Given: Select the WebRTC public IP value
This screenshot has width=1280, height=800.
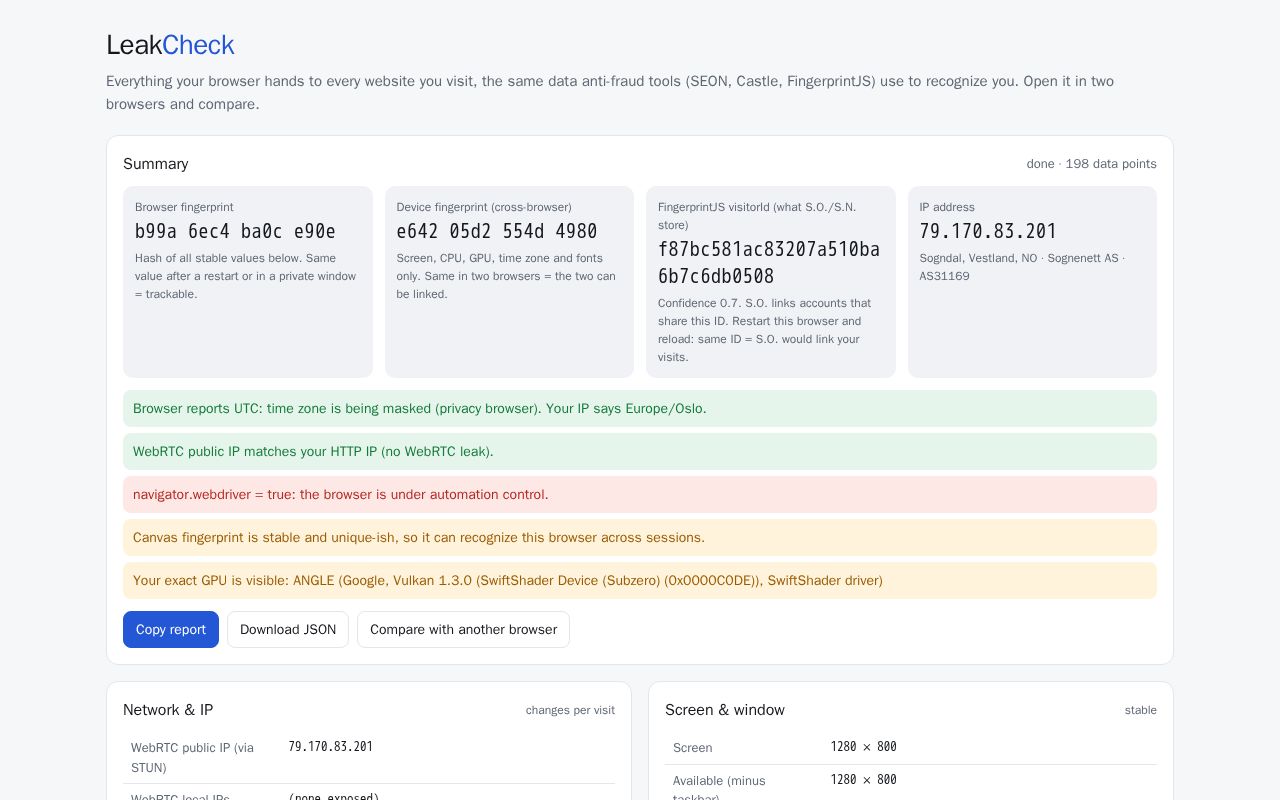Looking at the screenshot, I should (331, 747).
